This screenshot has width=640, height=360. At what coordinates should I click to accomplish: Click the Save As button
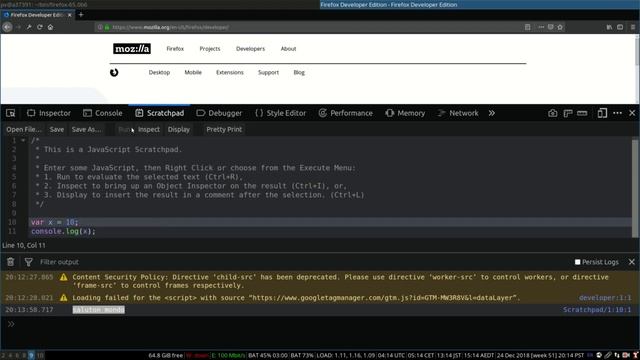(87, 129)
